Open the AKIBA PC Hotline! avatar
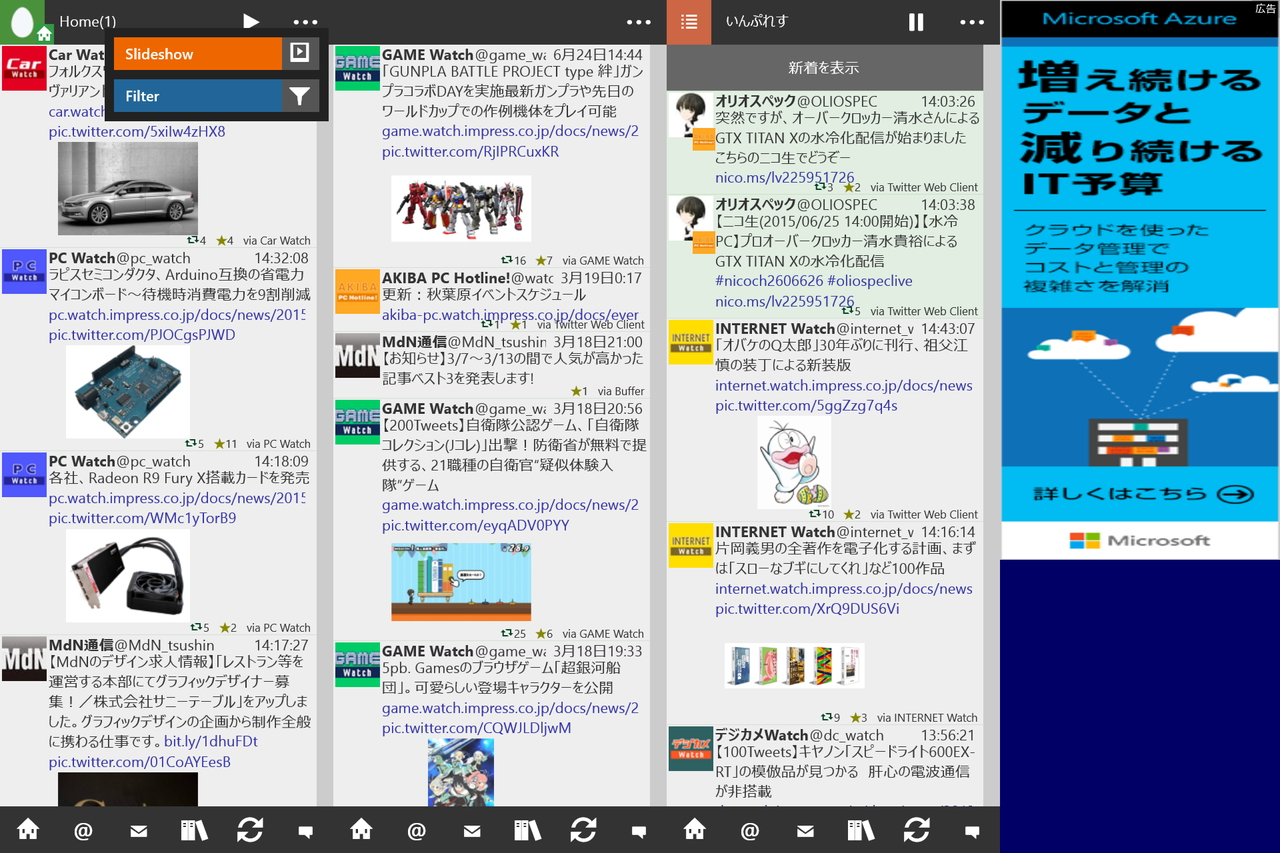Screen dimensions: 1280x853 pos(357,291)
